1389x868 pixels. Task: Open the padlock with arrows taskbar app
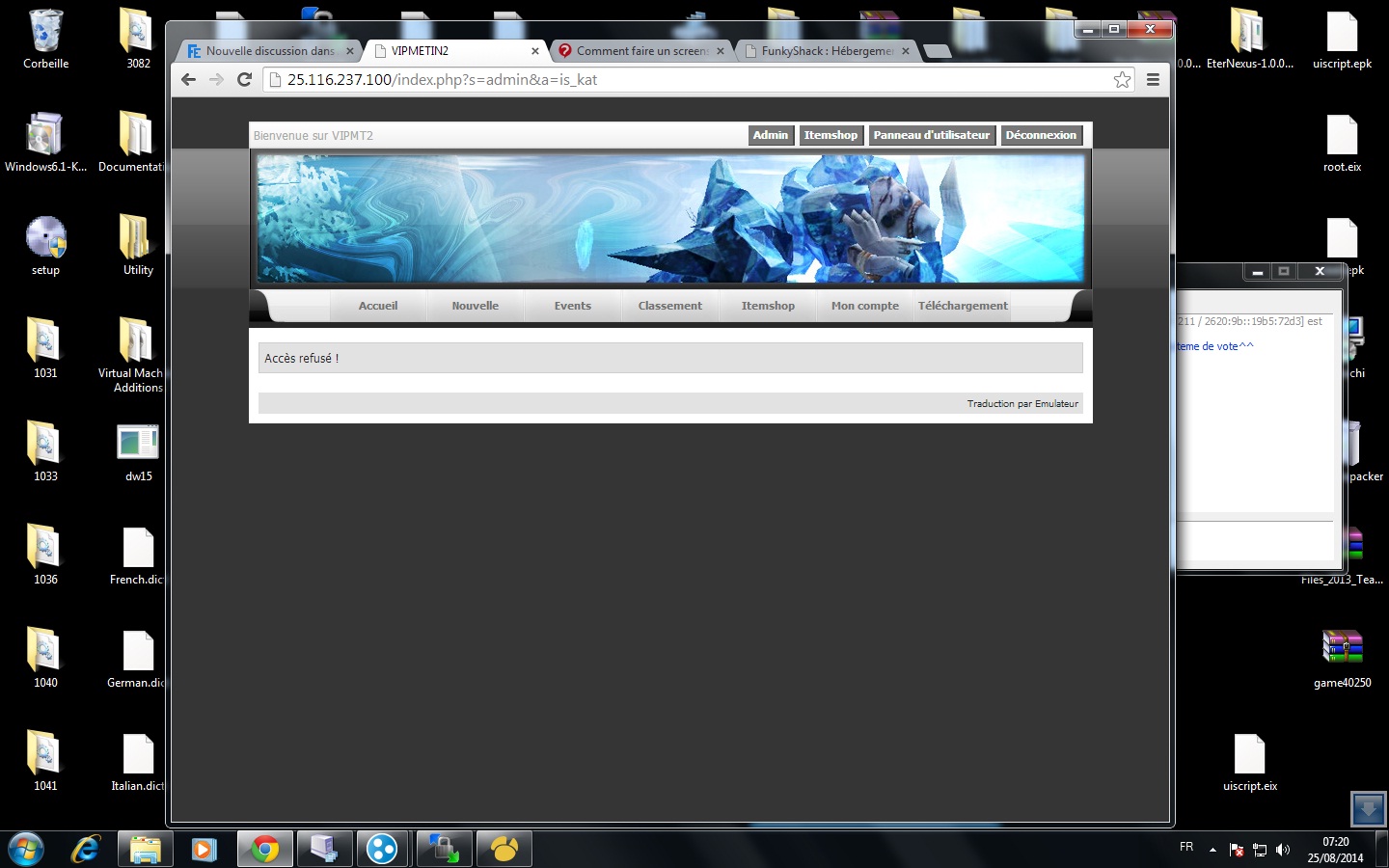click(x=443, y=849)
